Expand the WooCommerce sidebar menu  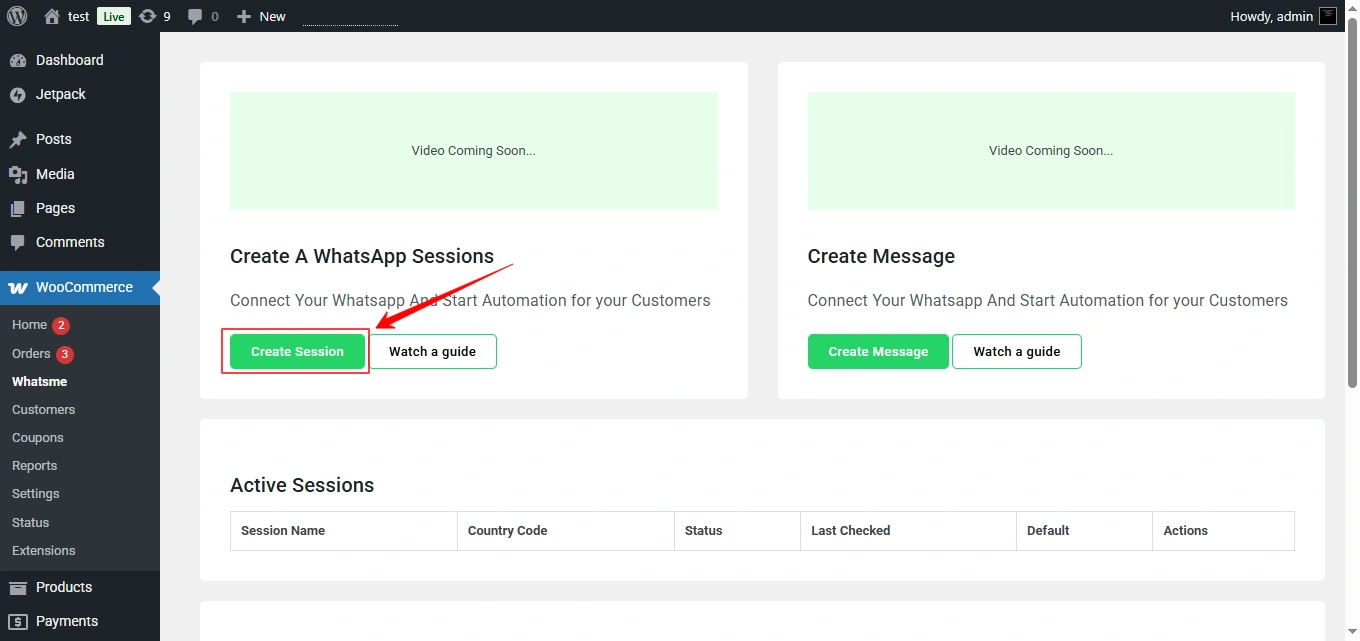point(84,287)
